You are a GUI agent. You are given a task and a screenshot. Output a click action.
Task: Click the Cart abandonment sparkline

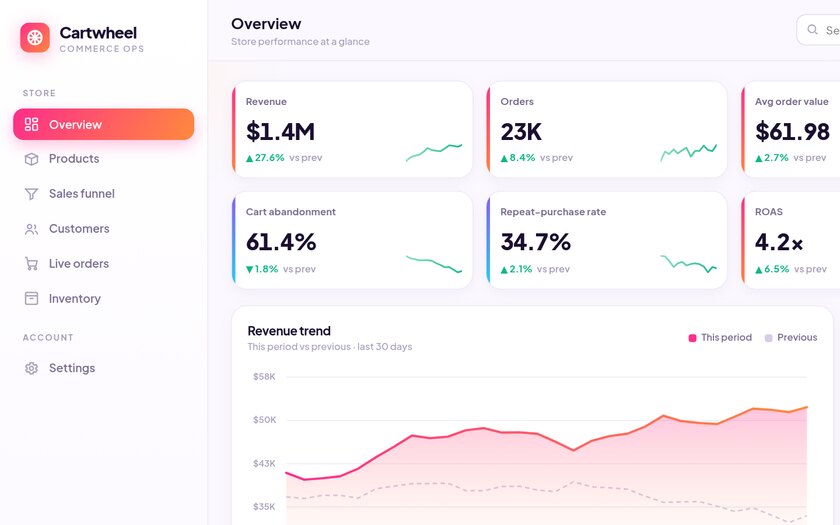coord(434,264)
